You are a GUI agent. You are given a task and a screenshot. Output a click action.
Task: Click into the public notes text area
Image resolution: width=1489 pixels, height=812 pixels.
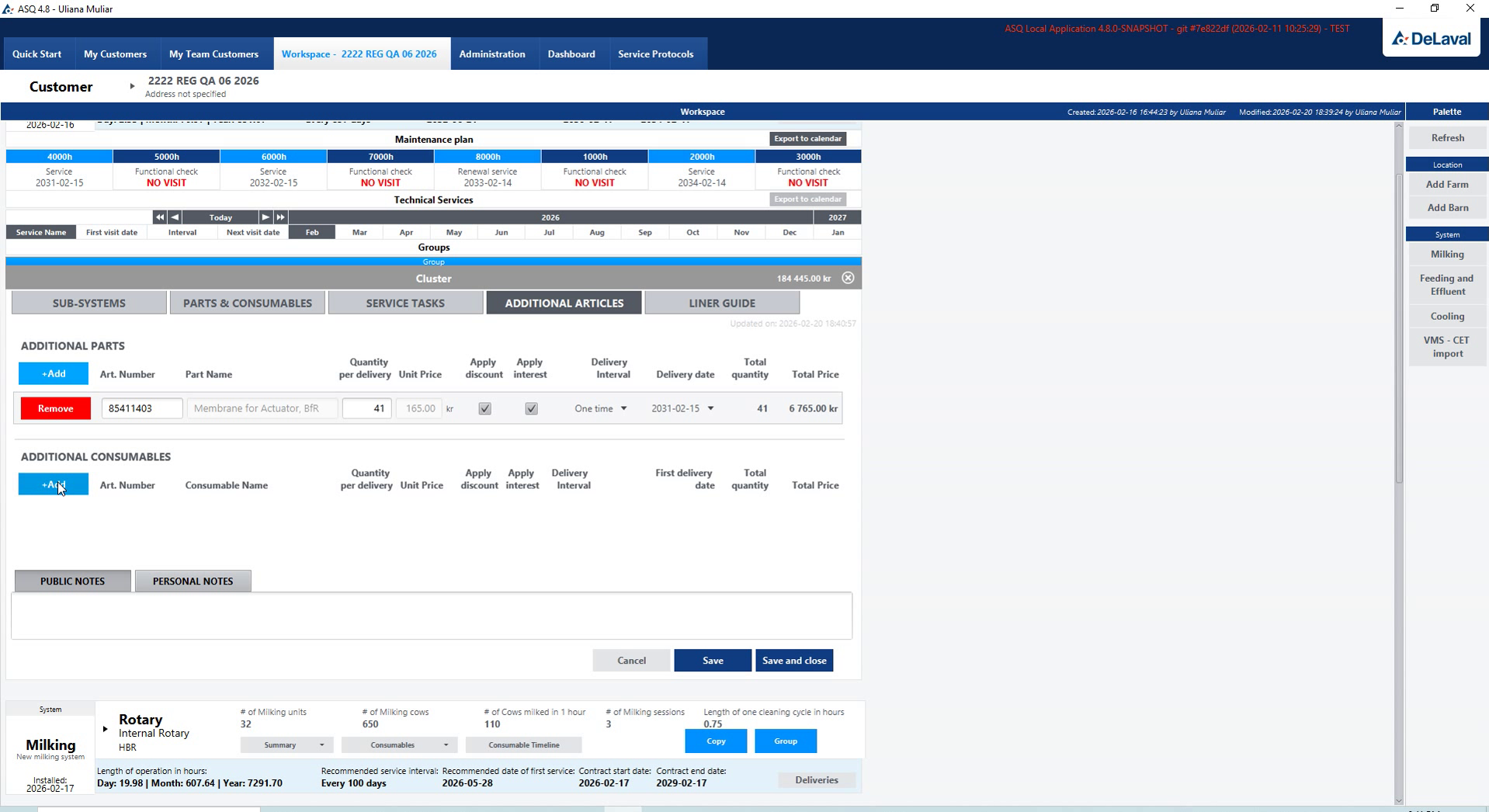[x=432, y=616]
